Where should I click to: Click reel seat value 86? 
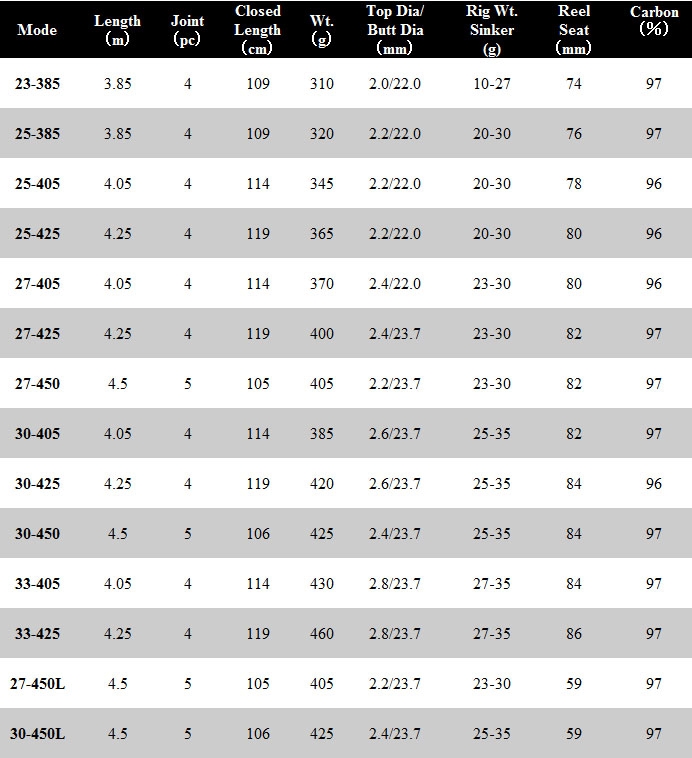click(574, 634)
